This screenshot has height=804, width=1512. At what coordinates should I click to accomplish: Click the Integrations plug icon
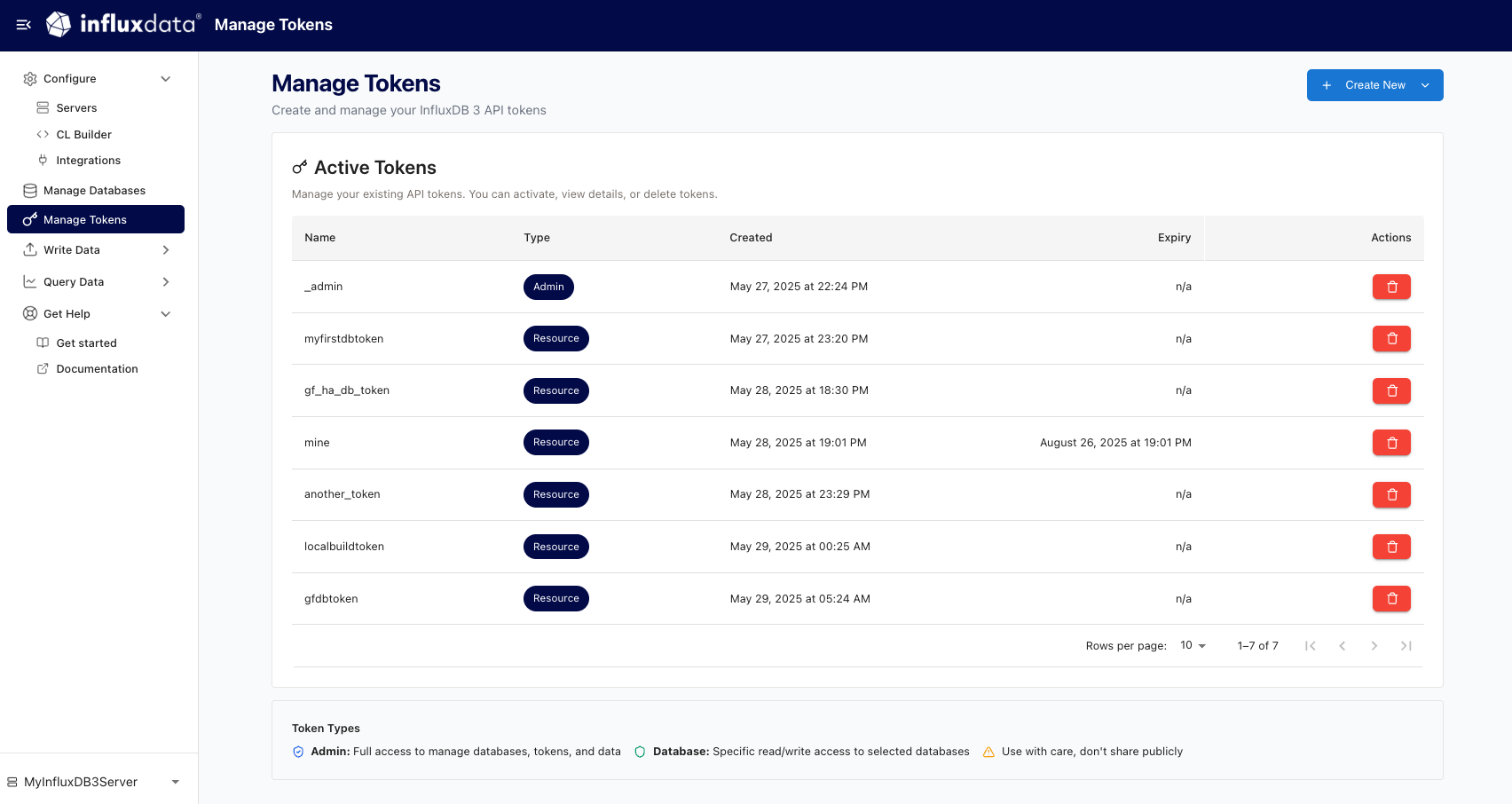[x=43, y=161]
